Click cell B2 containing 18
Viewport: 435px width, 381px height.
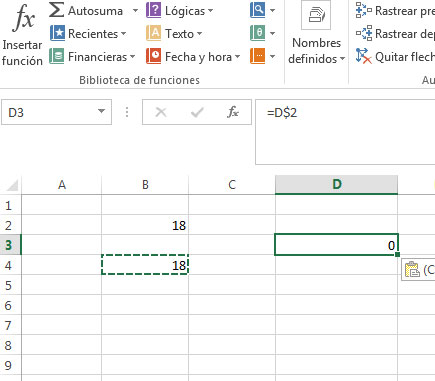pos(145,225)
